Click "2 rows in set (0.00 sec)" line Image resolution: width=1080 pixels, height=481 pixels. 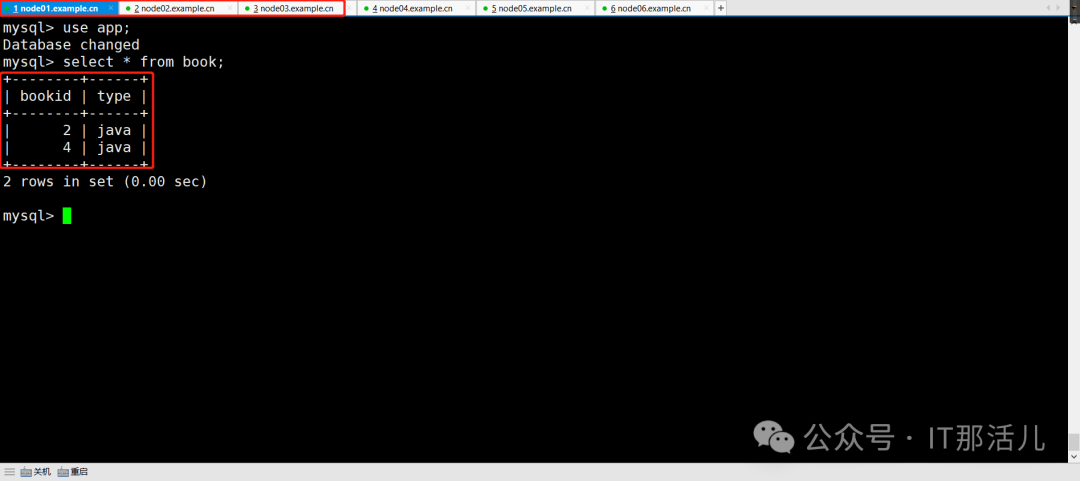(105, 182)
